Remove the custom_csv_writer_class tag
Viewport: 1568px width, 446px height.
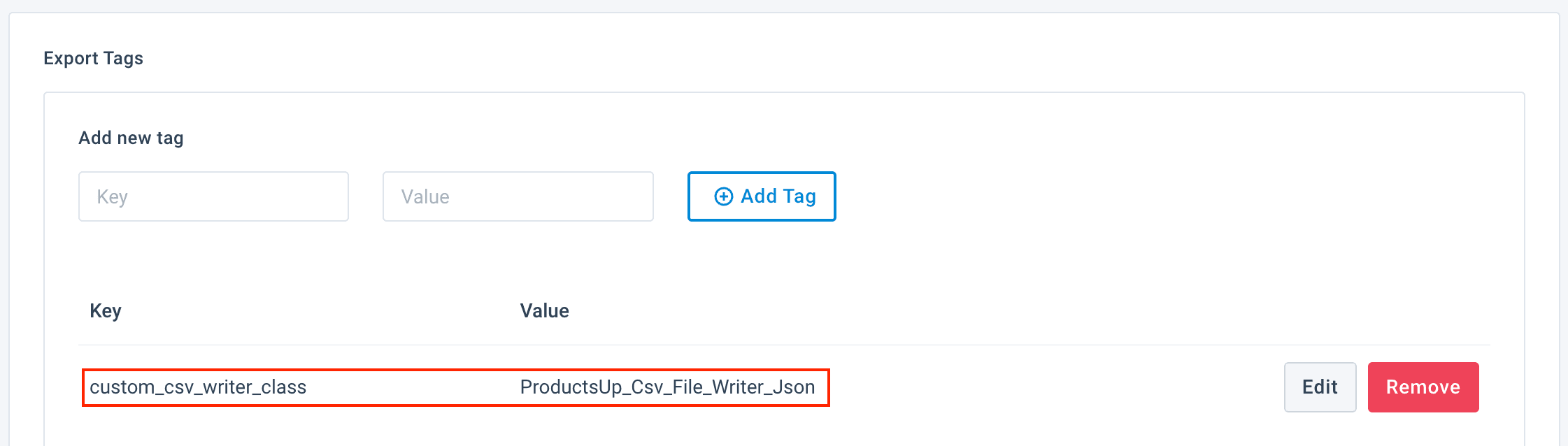[x=1423, y=387]
